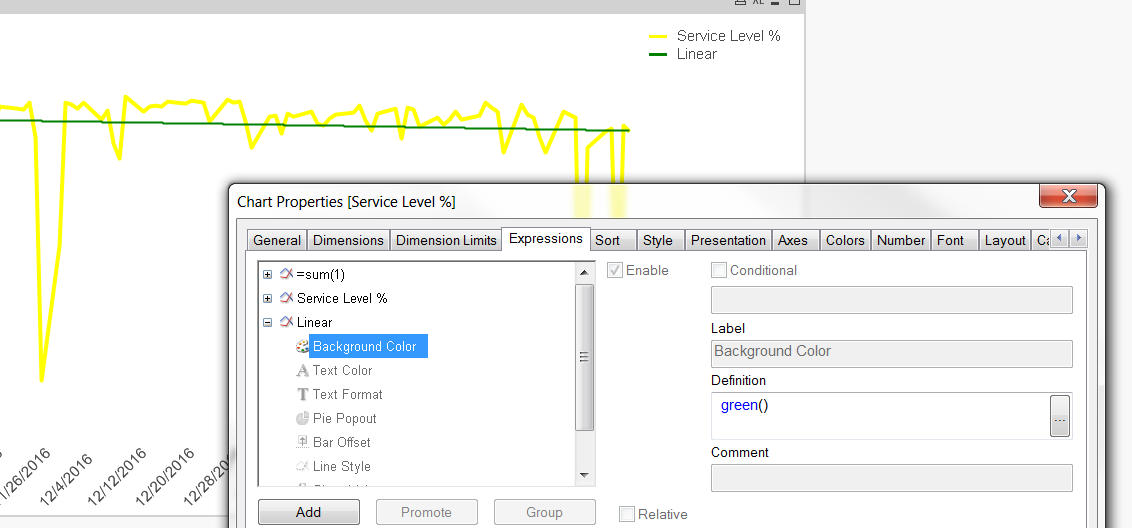Open the Font tab

coord(954,241)
